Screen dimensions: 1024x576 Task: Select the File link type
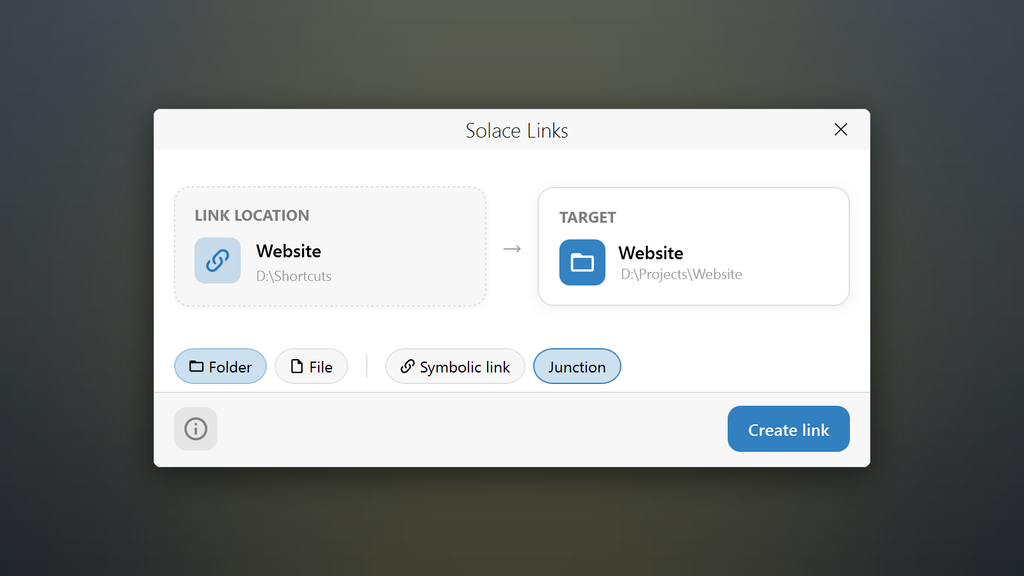[312, 366]
